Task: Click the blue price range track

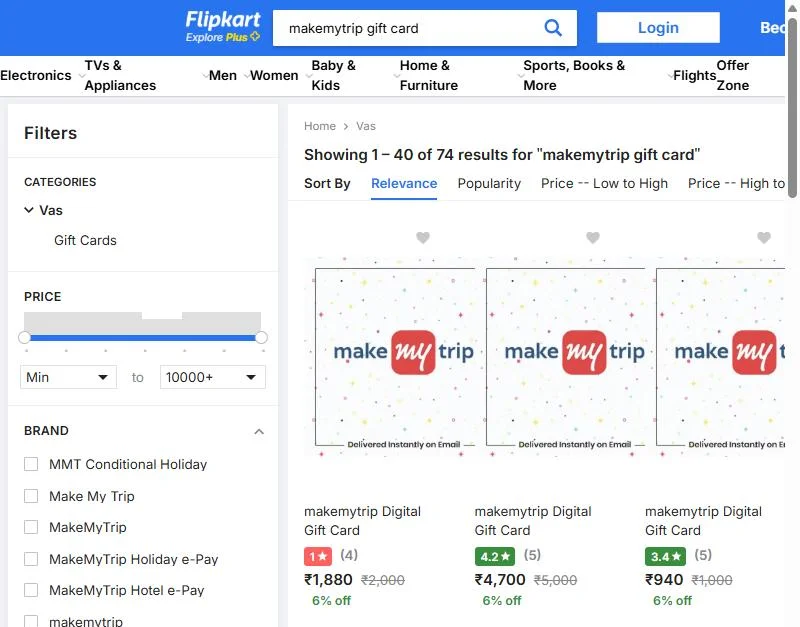Action: coord(143,338)
